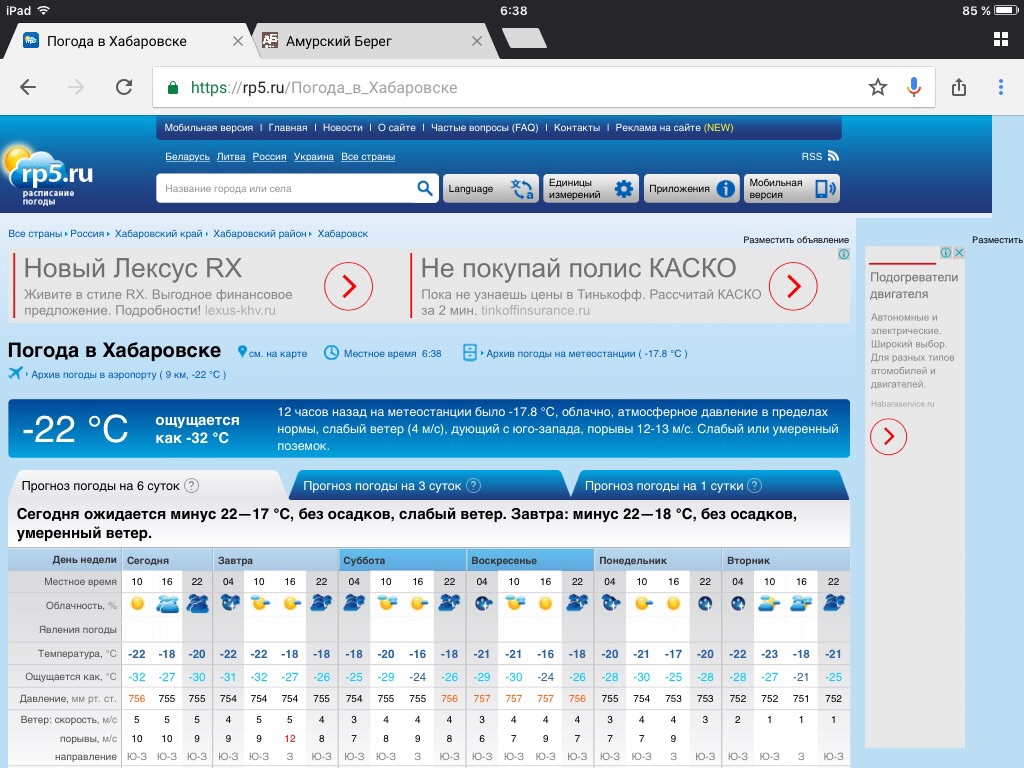The height and width of the screenshot is (768, 1024).
Task: Follow the Украина country link
Action: point(313,157)
